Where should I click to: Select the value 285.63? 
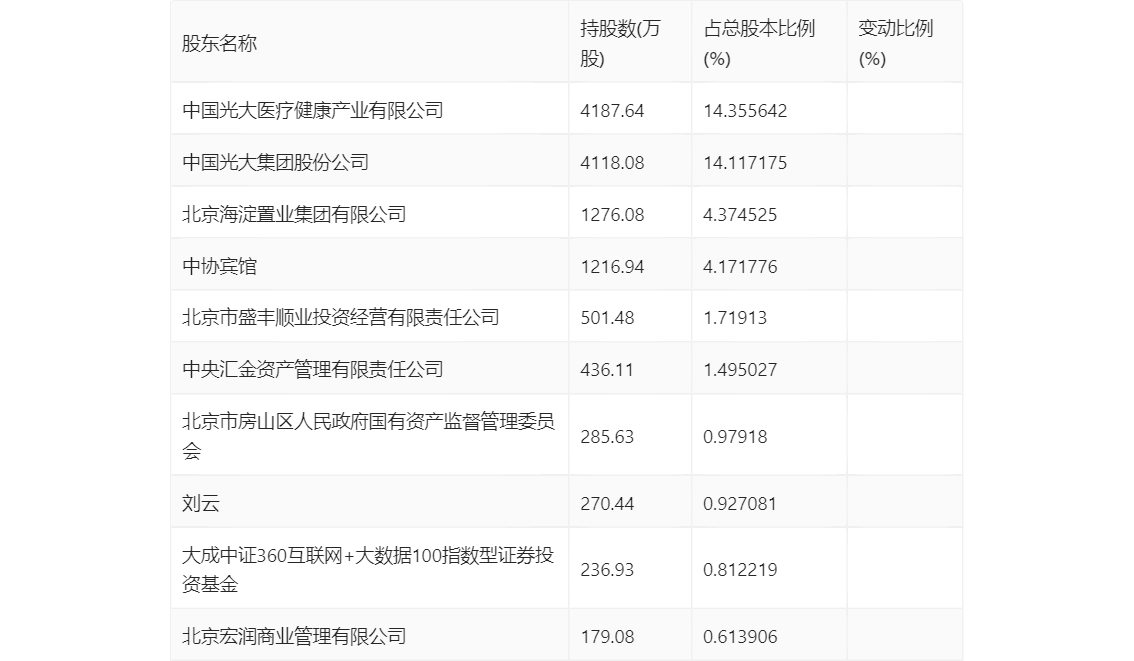[x=607, y=437]
